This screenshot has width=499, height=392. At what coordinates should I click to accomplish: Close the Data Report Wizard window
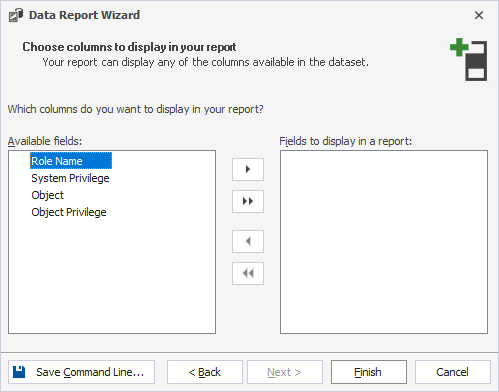(479, 15)
